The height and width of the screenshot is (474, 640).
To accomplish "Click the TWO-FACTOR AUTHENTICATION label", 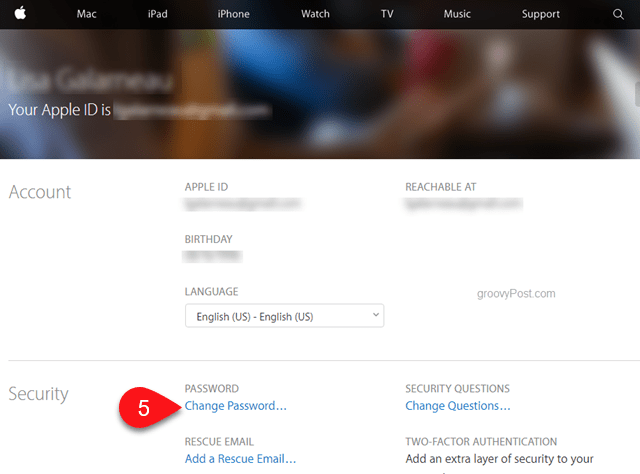I will [481, 442].
